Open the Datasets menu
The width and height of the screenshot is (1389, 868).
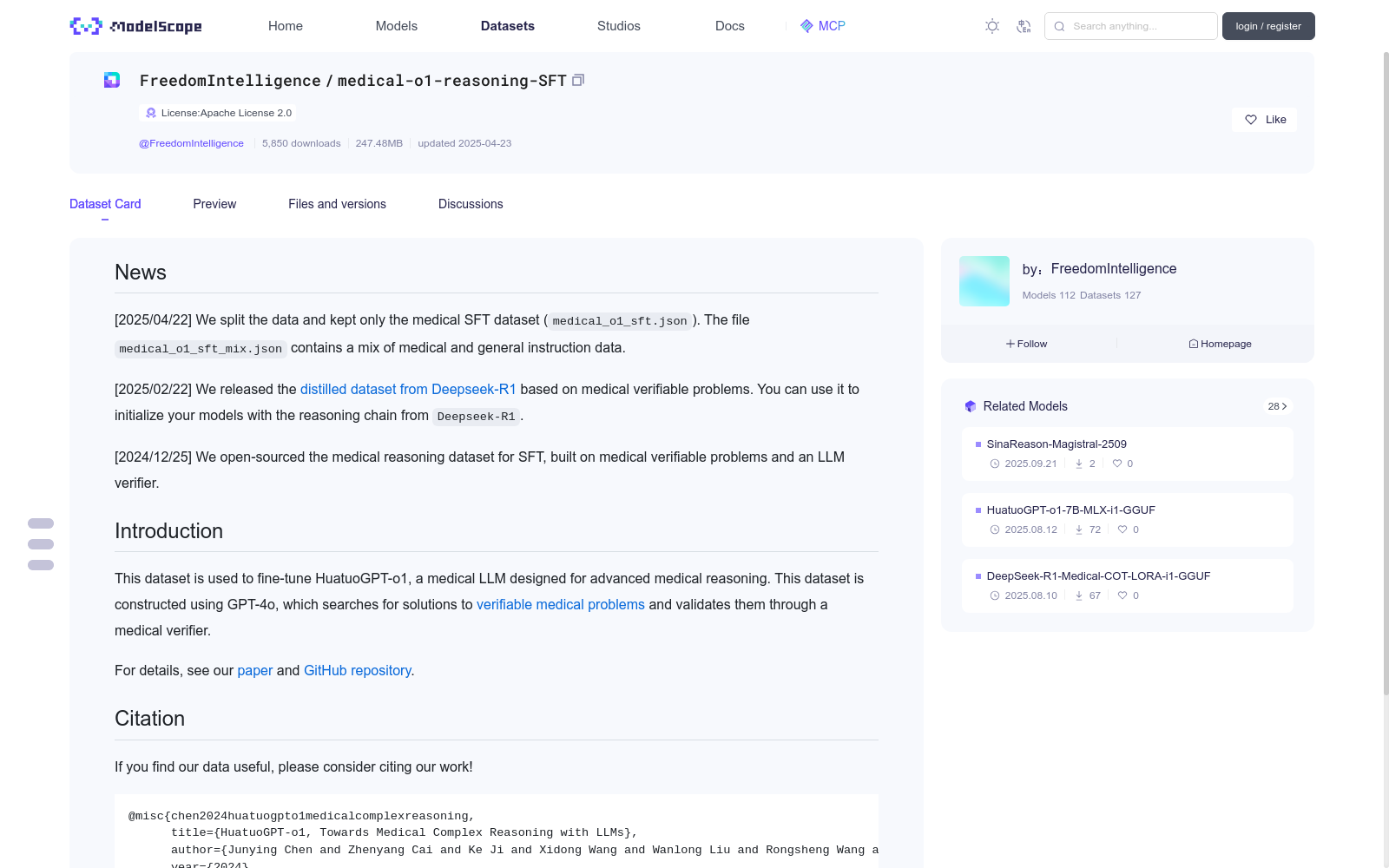[508, 26]
